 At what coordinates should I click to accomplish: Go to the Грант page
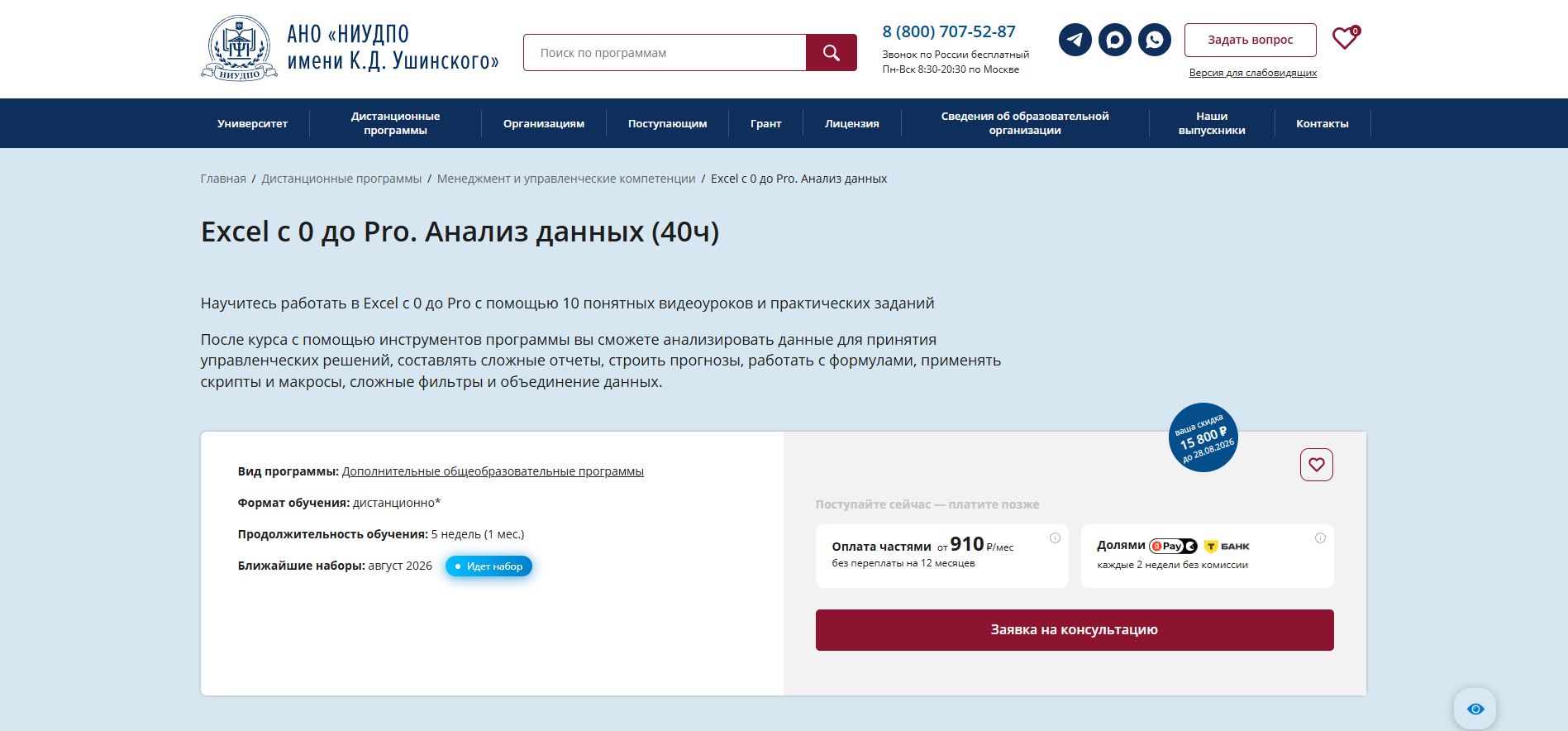click(x=765, y=123)
